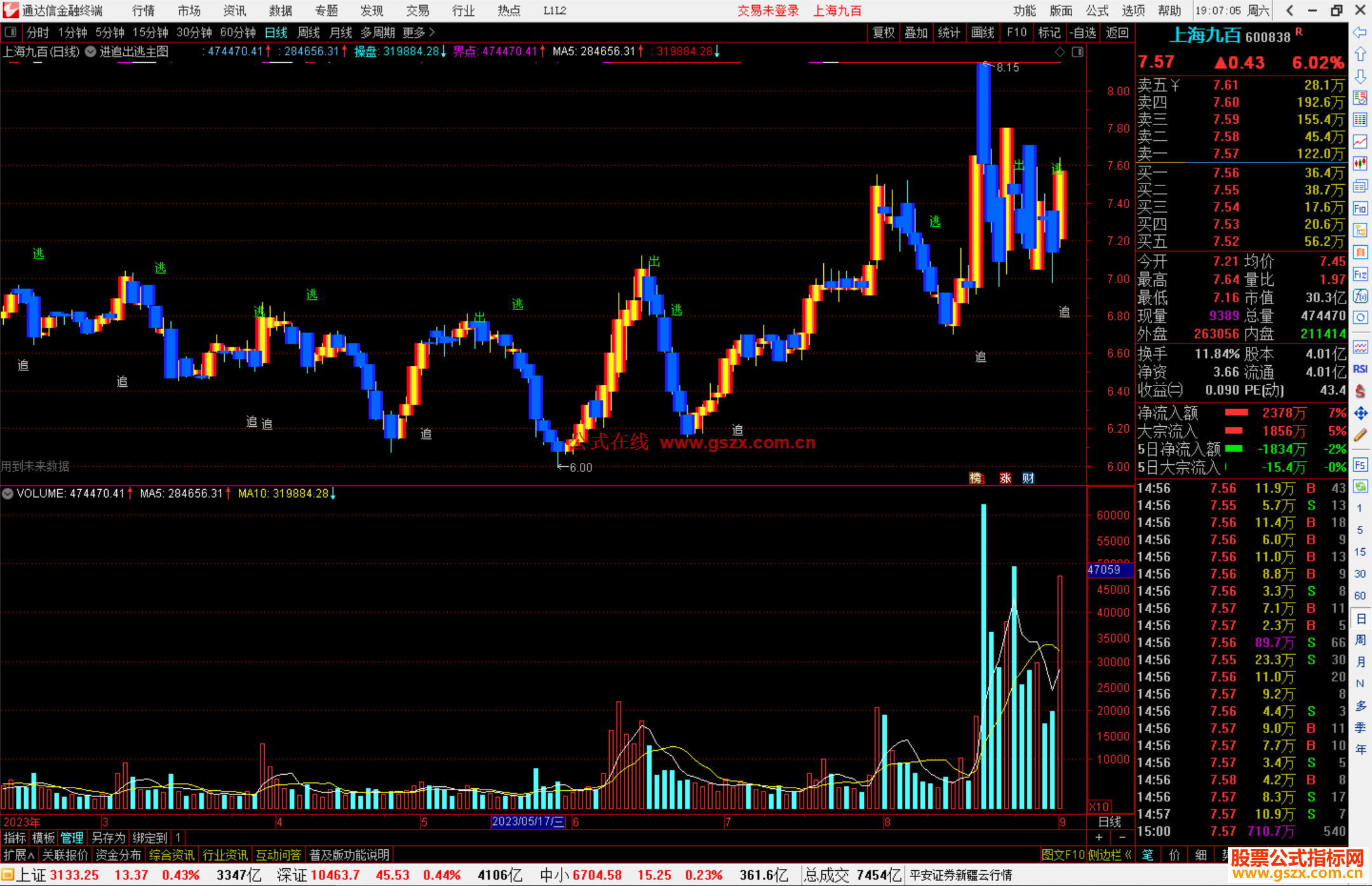Open the 公式 menu
1372x886 pixels.
pyautogui.click(x=1097, y=10)
